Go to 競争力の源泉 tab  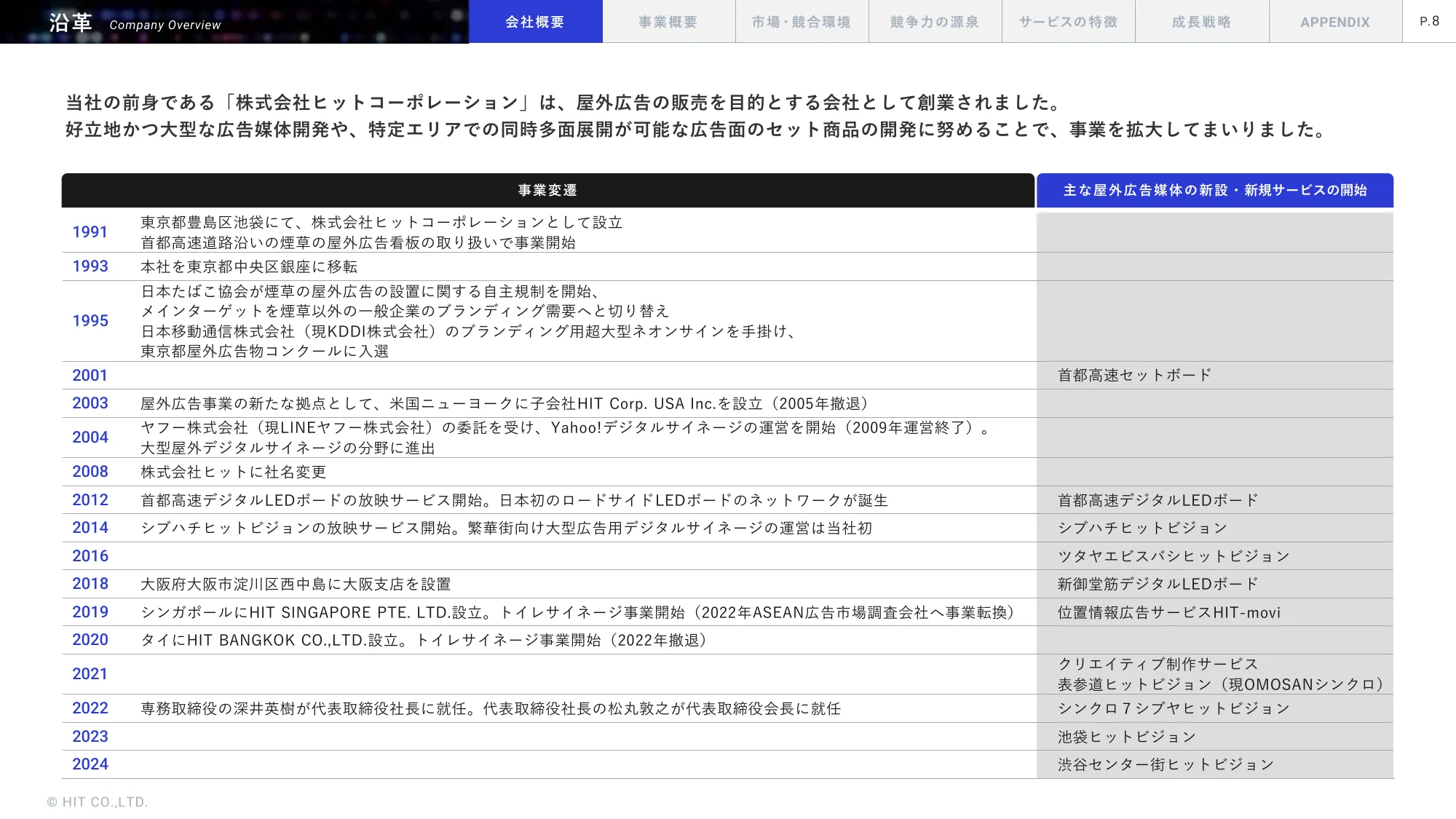935,22
